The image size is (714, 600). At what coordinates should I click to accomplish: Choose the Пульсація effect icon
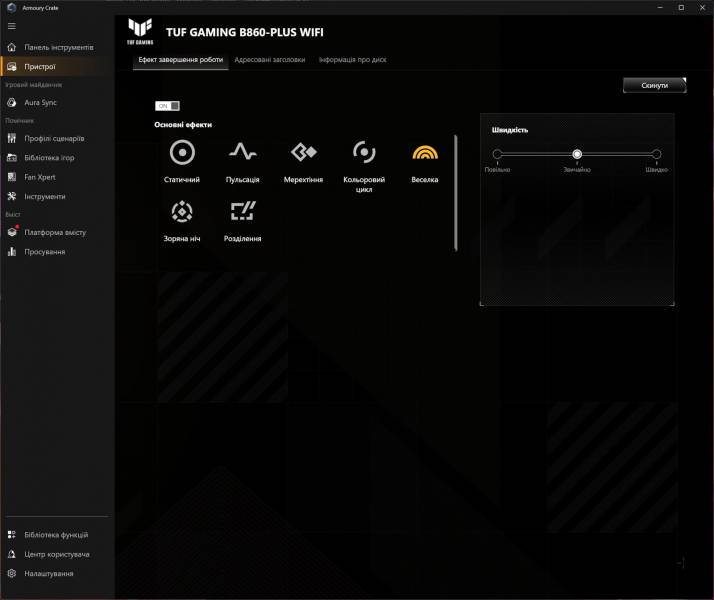click(243, 153)
